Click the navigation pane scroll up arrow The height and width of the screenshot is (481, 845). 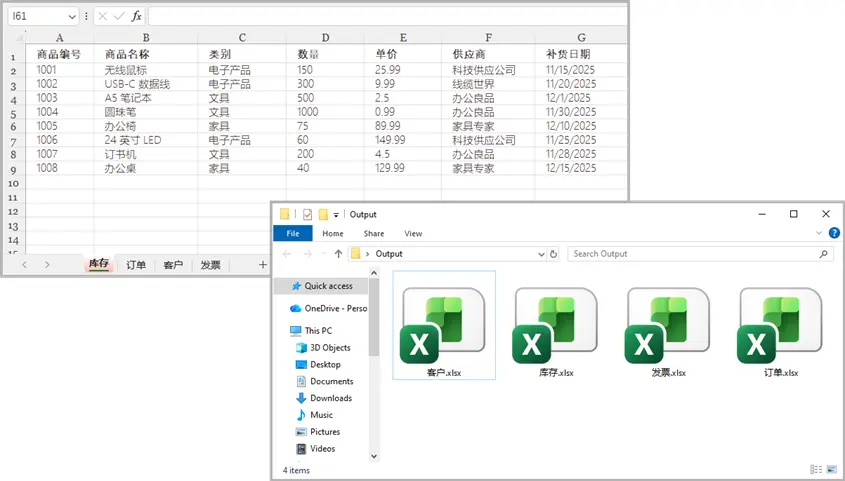click(x=374, y=274)
